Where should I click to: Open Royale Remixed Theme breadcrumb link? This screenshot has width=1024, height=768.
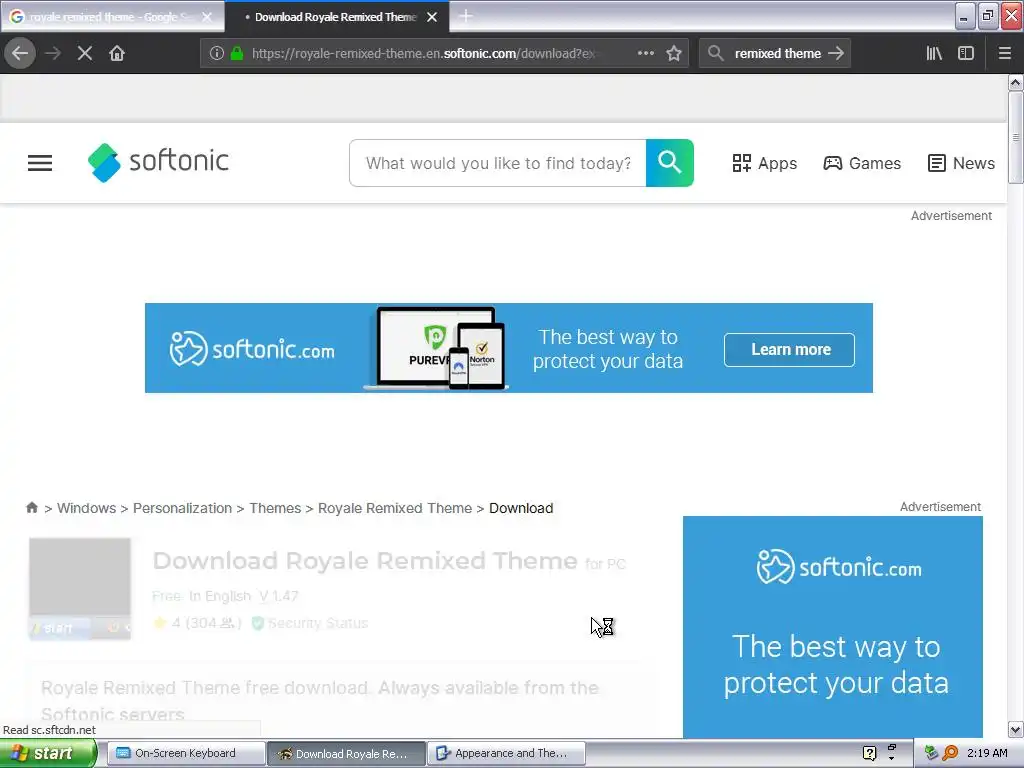click(394, 508)
